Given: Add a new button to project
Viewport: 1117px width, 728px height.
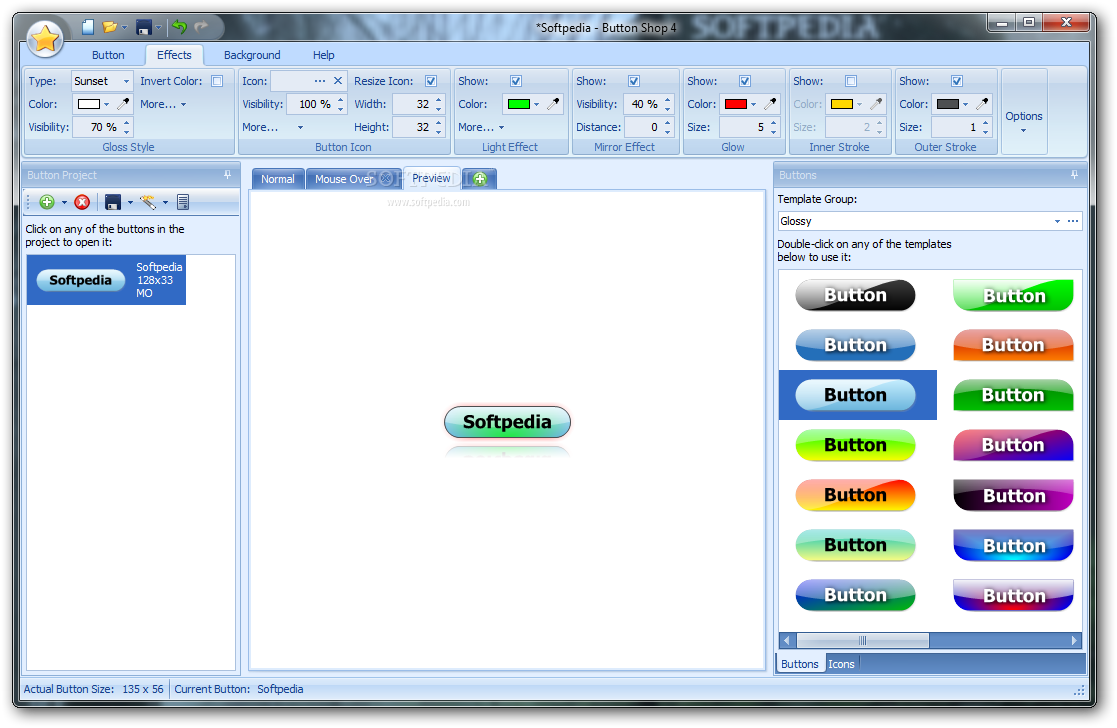Looking at the screenshot, I should tap(47, 202).
